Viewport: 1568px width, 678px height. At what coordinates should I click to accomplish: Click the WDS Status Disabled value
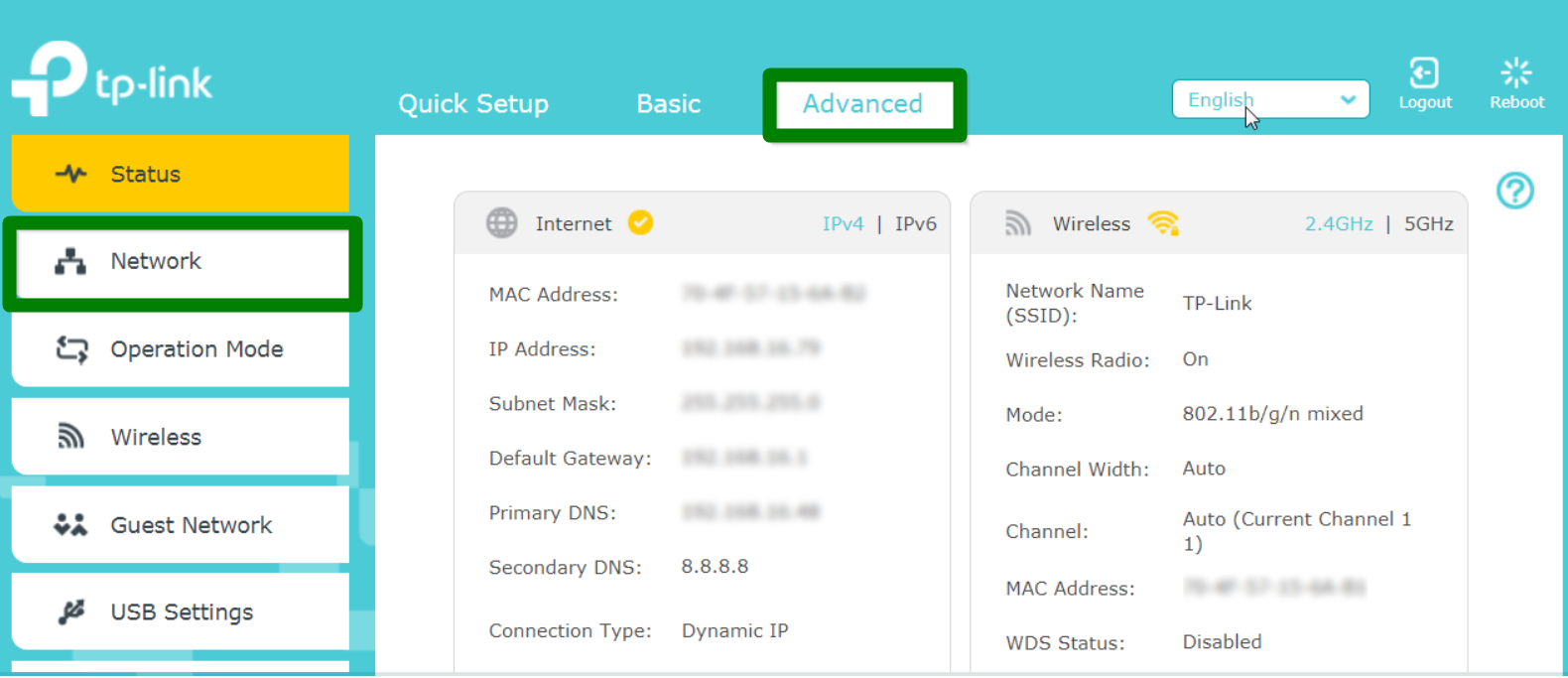1222,642
